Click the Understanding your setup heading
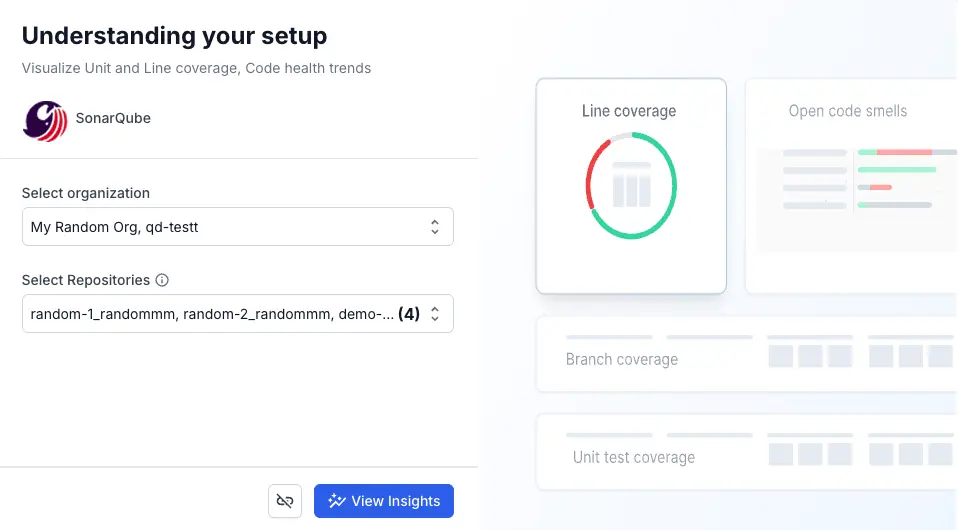 174,35
